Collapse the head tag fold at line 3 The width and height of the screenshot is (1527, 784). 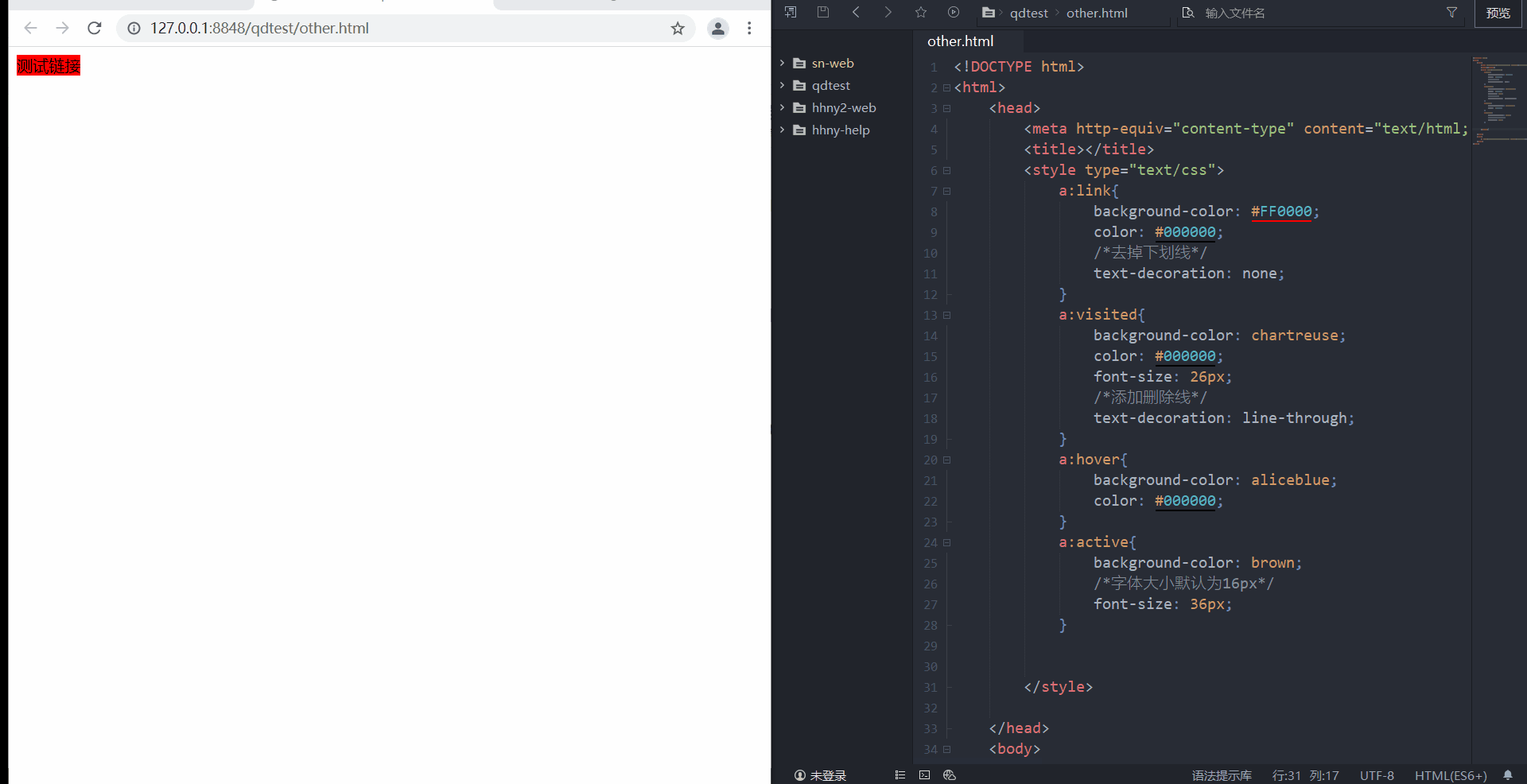pos(946,108)
